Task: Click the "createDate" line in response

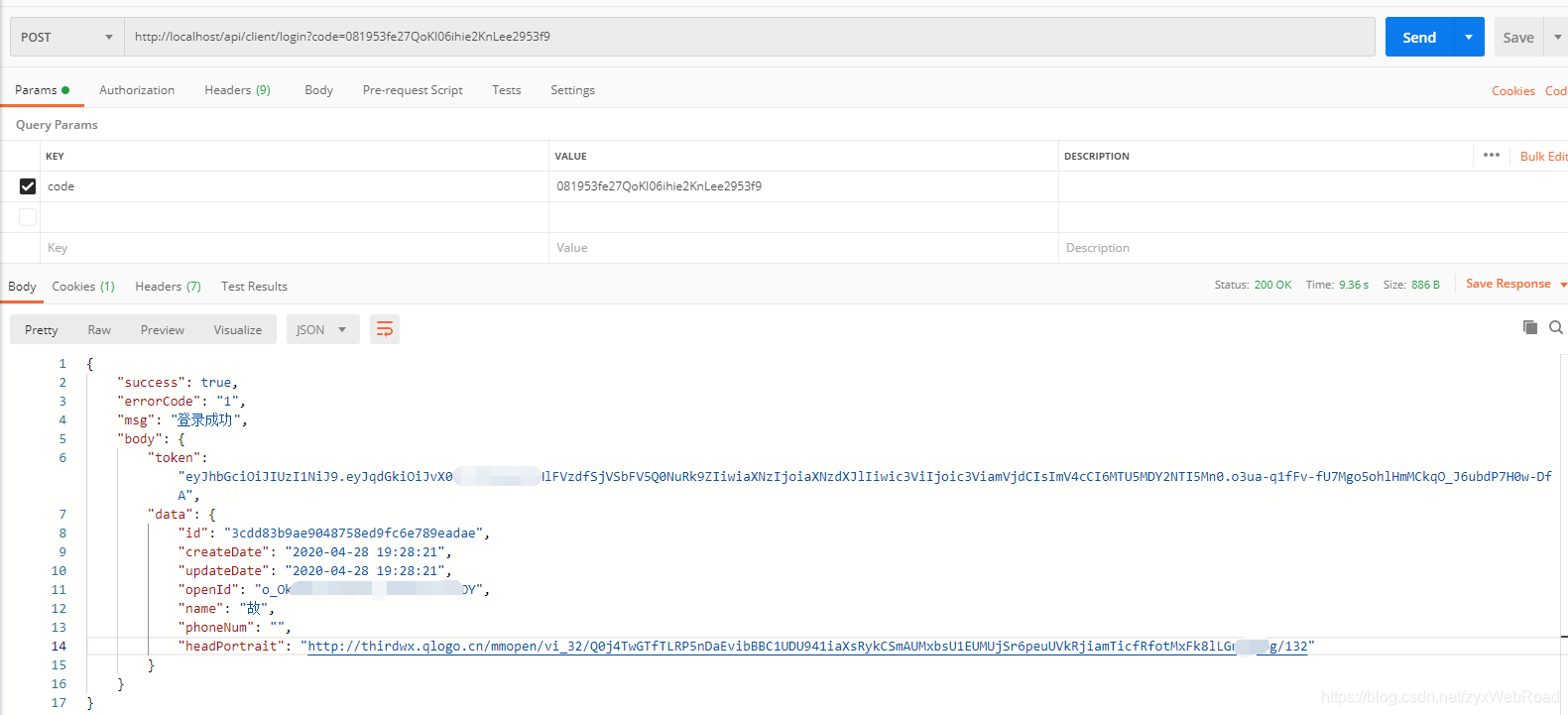Action: pos(314,552)
